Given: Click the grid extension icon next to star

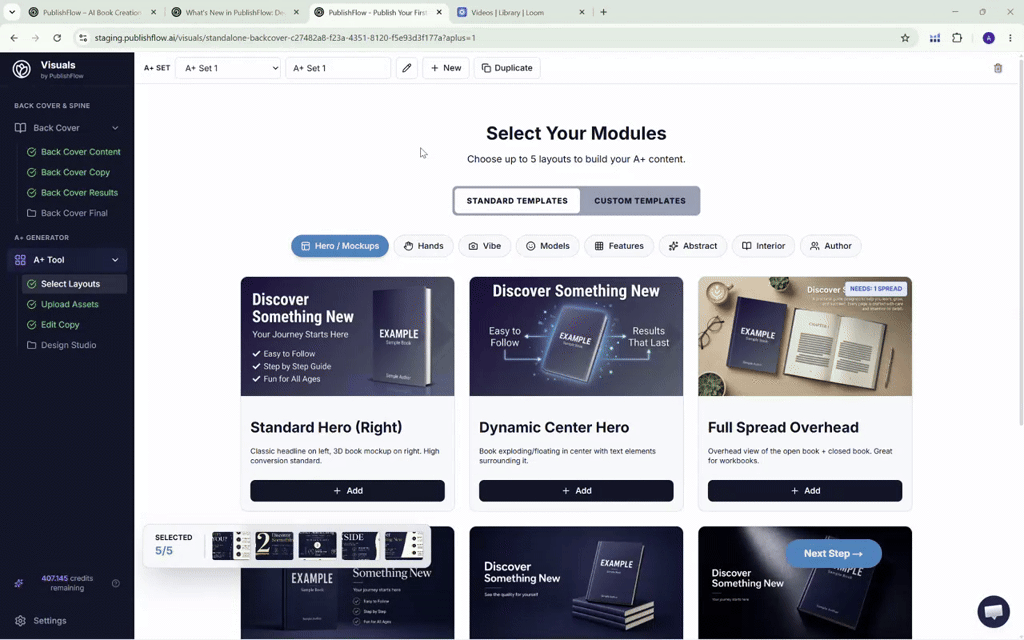Looking at the screenshot, I should [x=935, y=38].
